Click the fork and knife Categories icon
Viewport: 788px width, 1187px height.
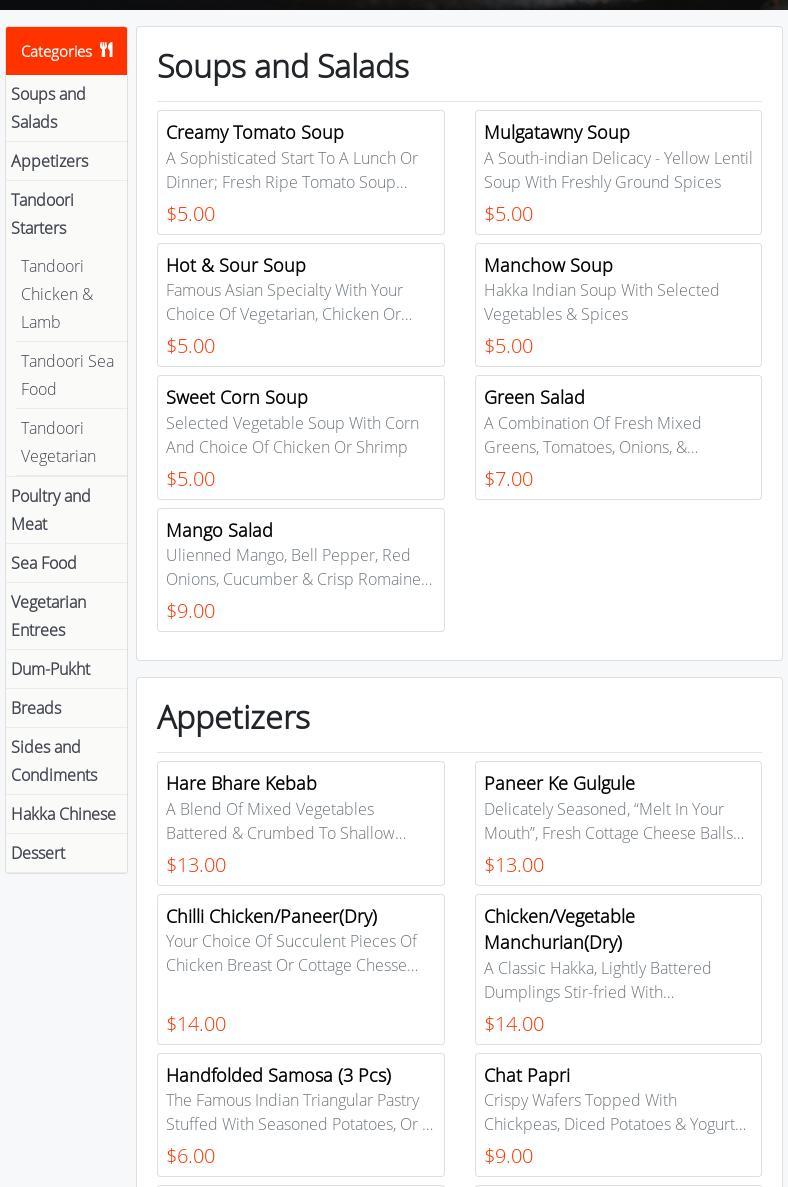tap(106, 50)
